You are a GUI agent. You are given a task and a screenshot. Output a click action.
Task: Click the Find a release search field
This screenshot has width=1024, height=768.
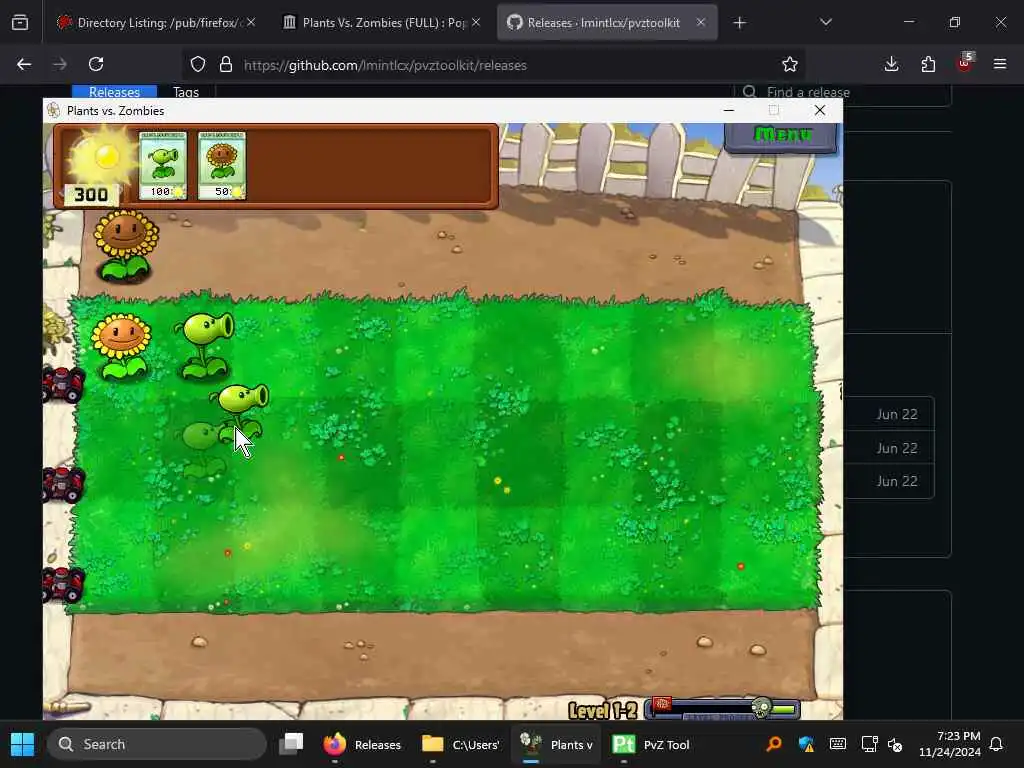point(842,92)
